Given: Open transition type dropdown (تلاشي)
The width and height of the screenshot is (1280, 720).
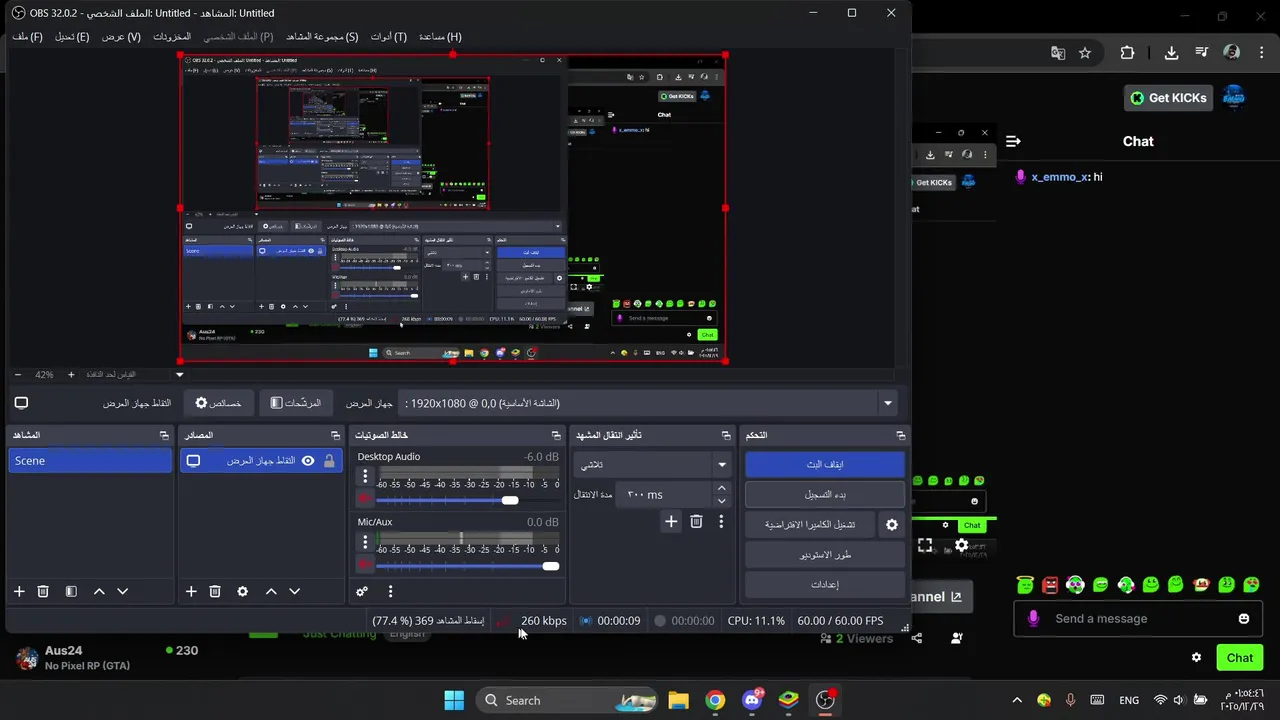Looking at the screenshot, I should pos(654,465).
